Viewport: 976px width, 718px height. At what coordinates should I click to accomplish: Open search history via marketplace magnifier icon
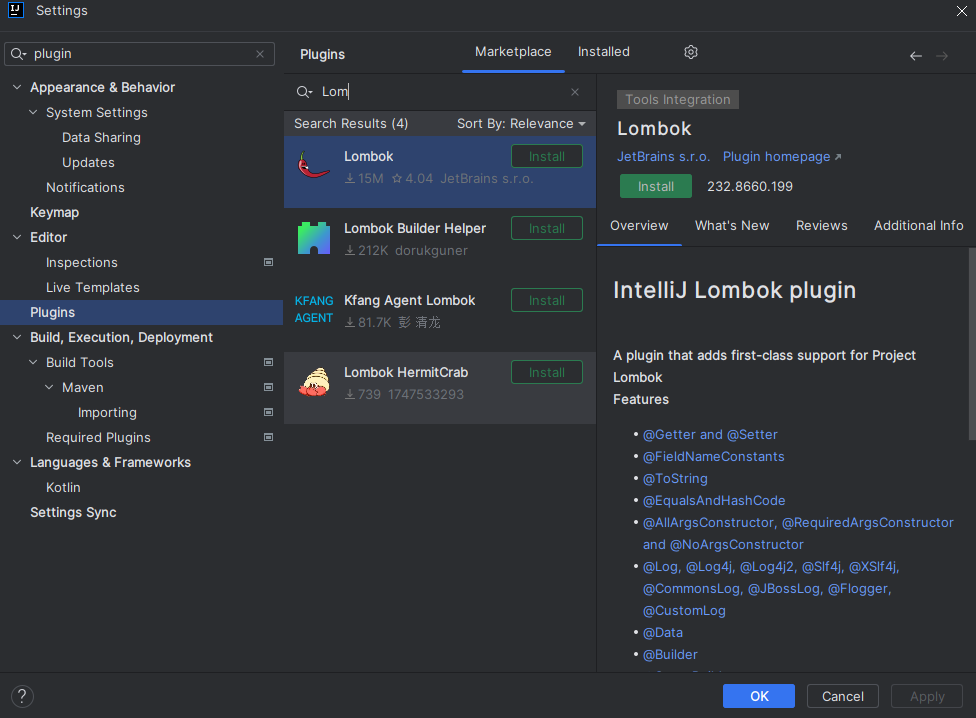tap(304, 92)
